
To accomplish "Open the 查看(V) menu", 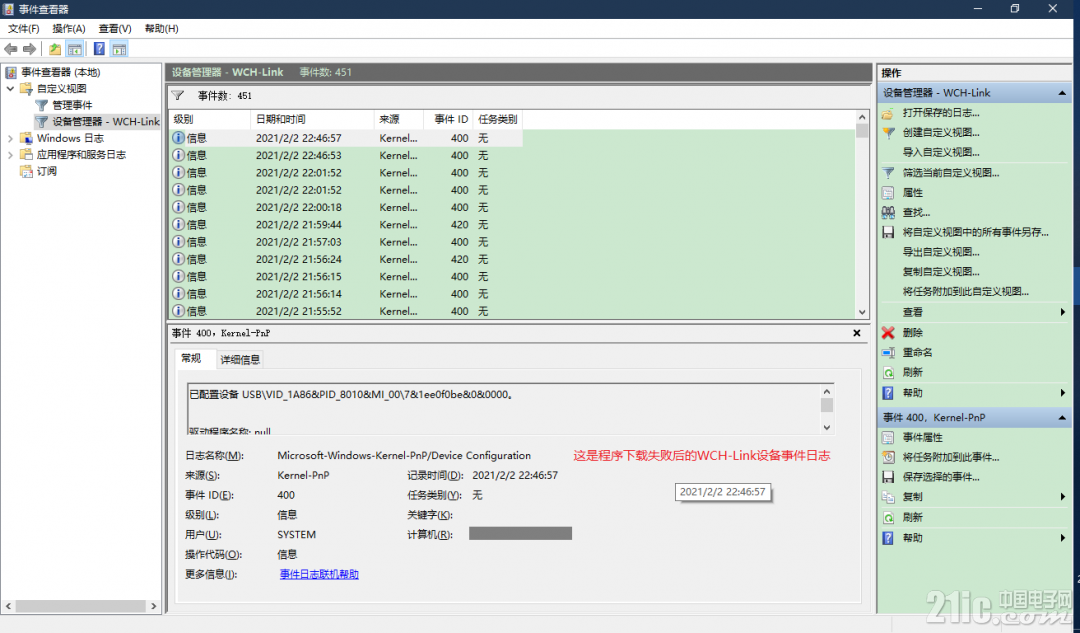I will (x=115, y=29).
